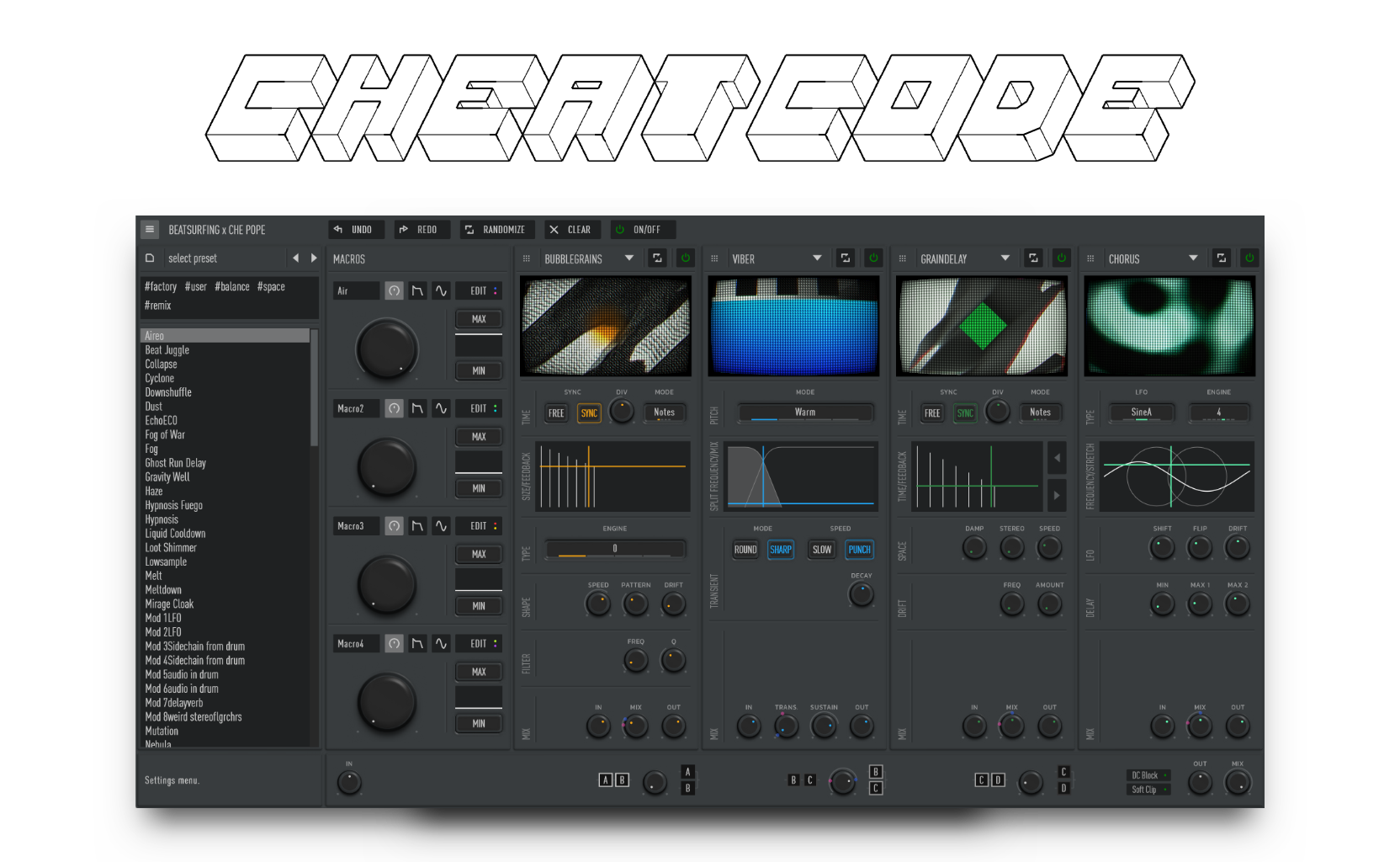This screenshot has width=1400, height=862.
Task: Toggle the Soft Clip option
Action: point(1148,790)
